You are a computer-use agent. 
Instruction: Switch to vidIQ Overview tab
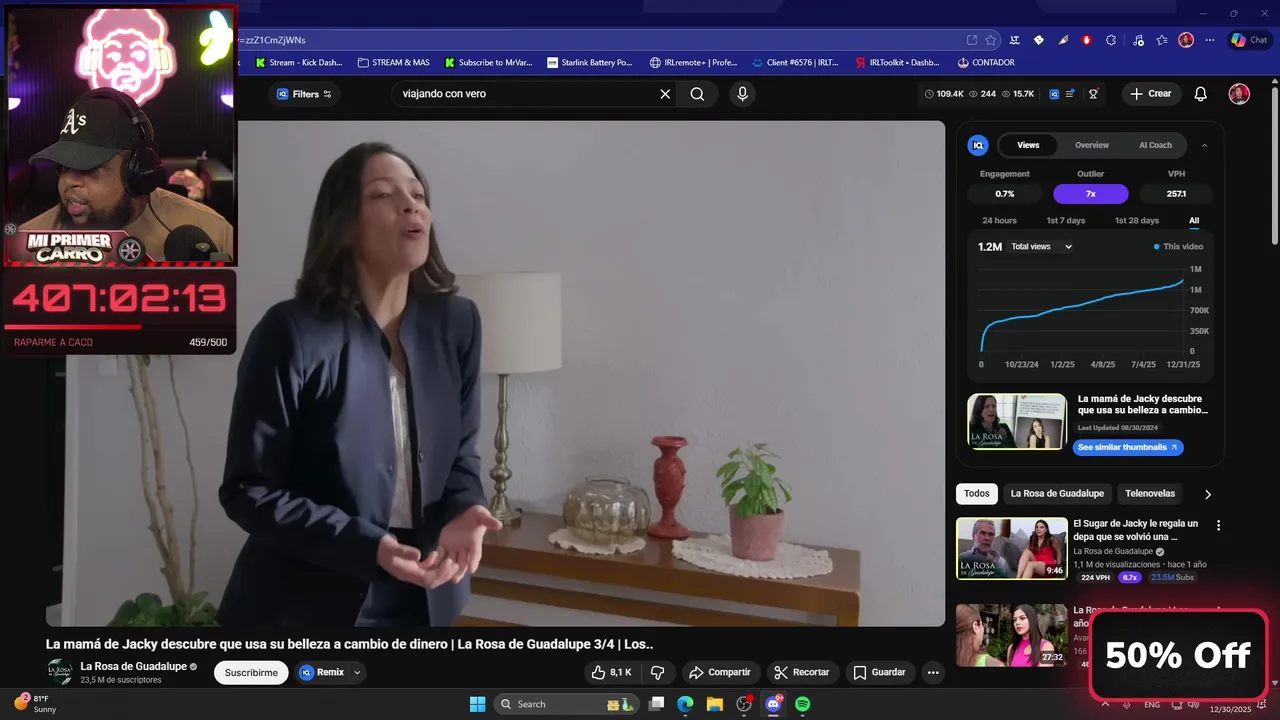(1092, 145)
